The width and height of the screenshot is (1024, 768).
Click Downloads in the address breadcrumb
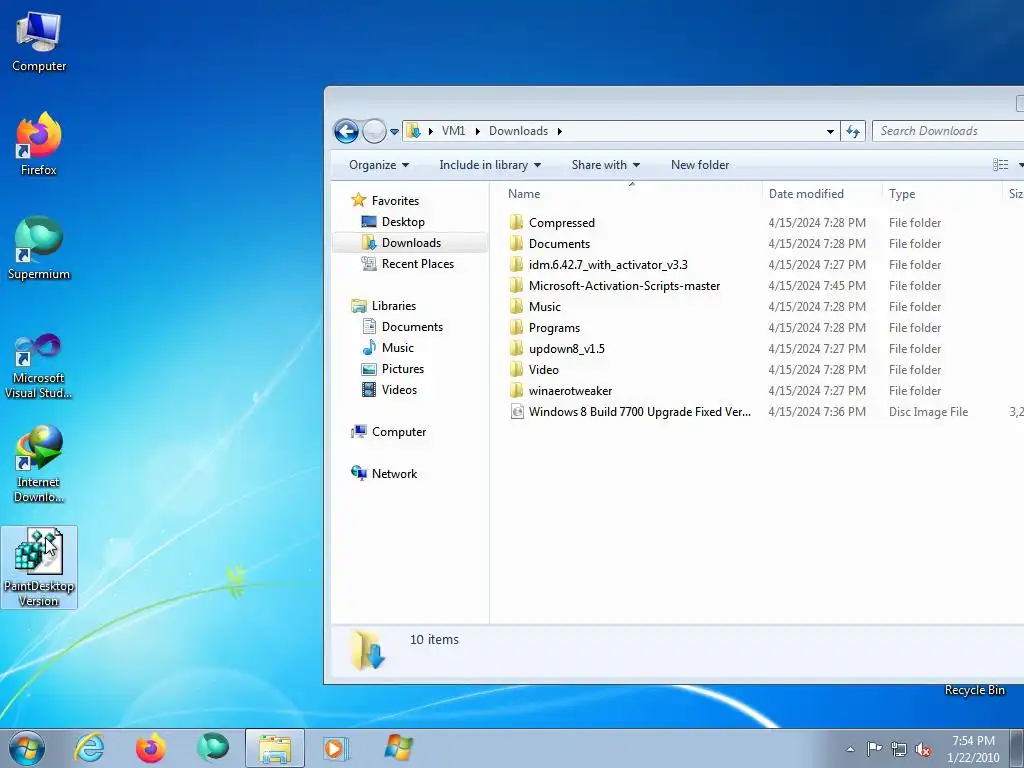point(519,131)
